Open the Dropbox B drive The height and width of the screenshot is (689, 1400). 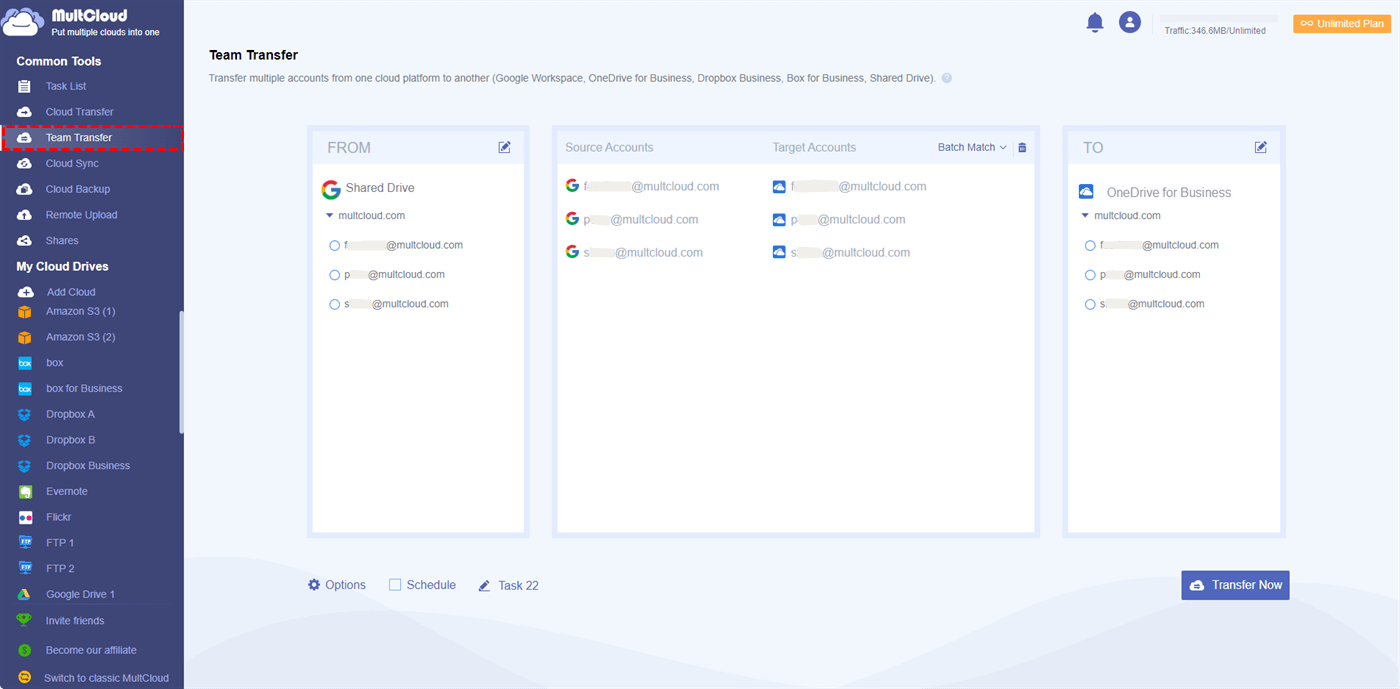pyautogui.click(x=71, y=440)
